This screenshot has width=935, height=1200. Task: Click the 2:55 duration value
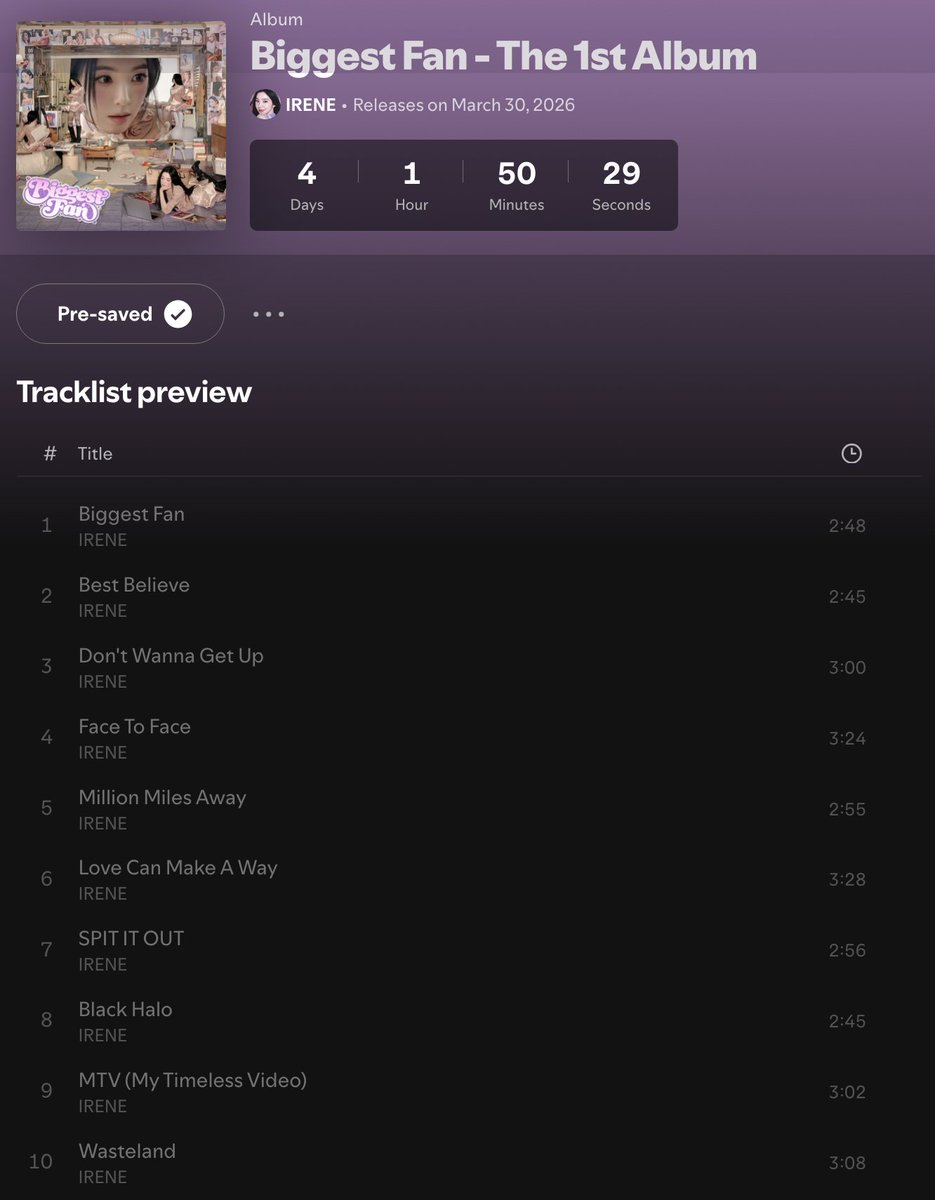[x=847, y=809]
